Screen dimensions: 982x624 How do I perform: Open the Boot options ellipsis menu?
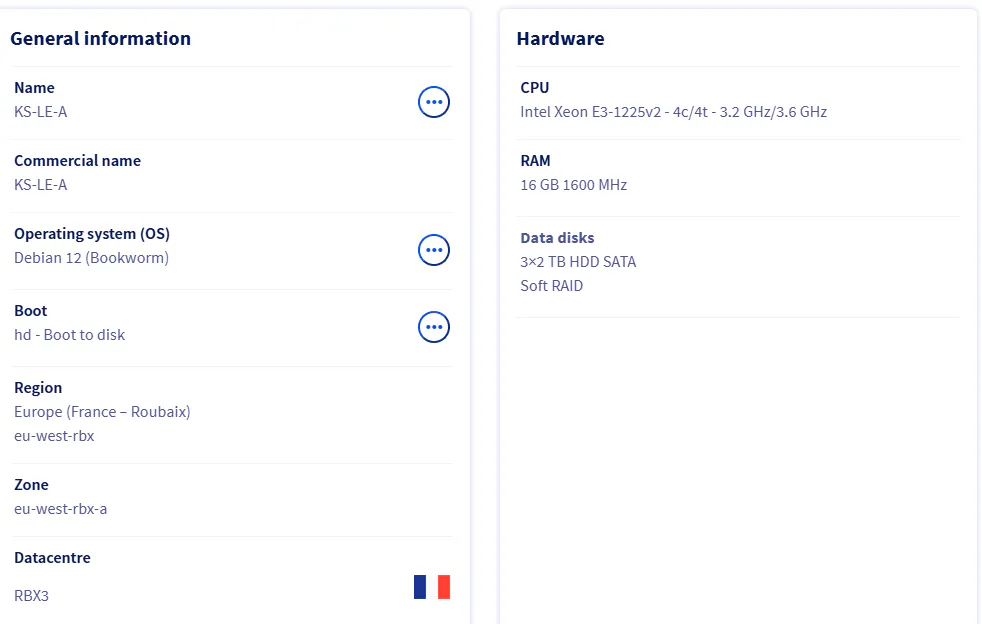(433, 327)
